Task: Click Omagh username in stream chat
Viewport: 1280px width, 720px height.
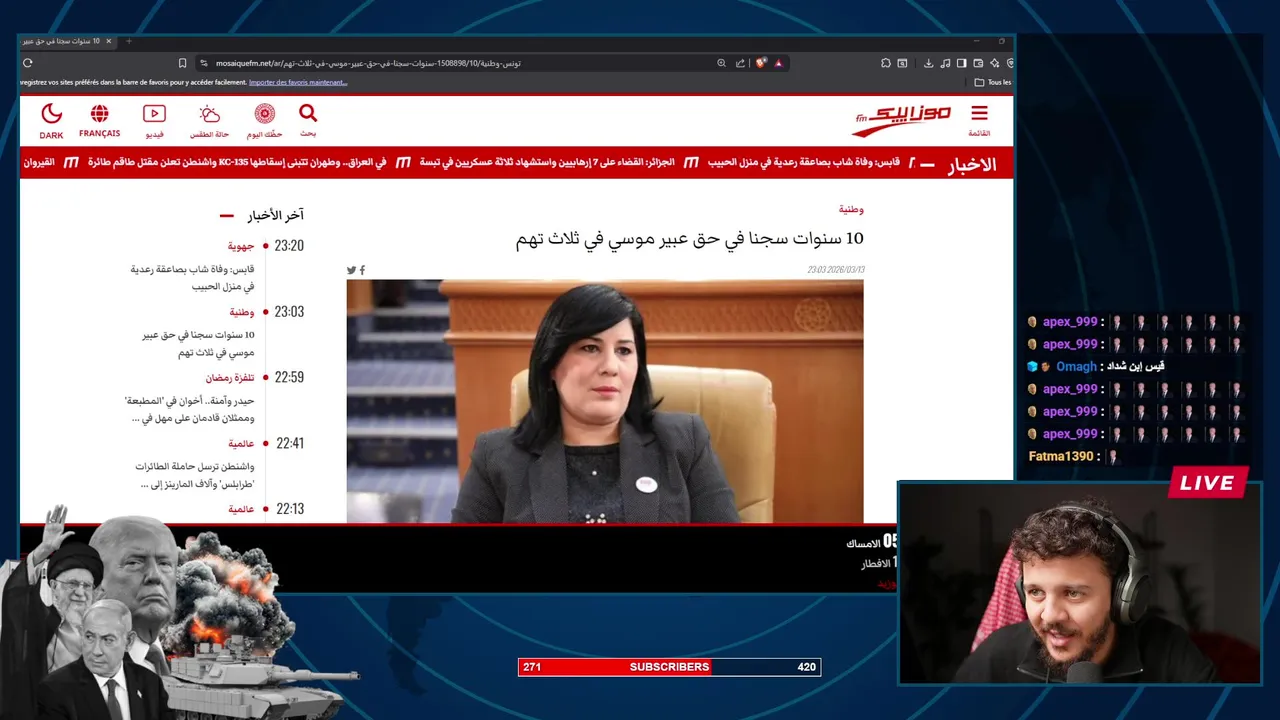Action: [x=1077, y=366]
